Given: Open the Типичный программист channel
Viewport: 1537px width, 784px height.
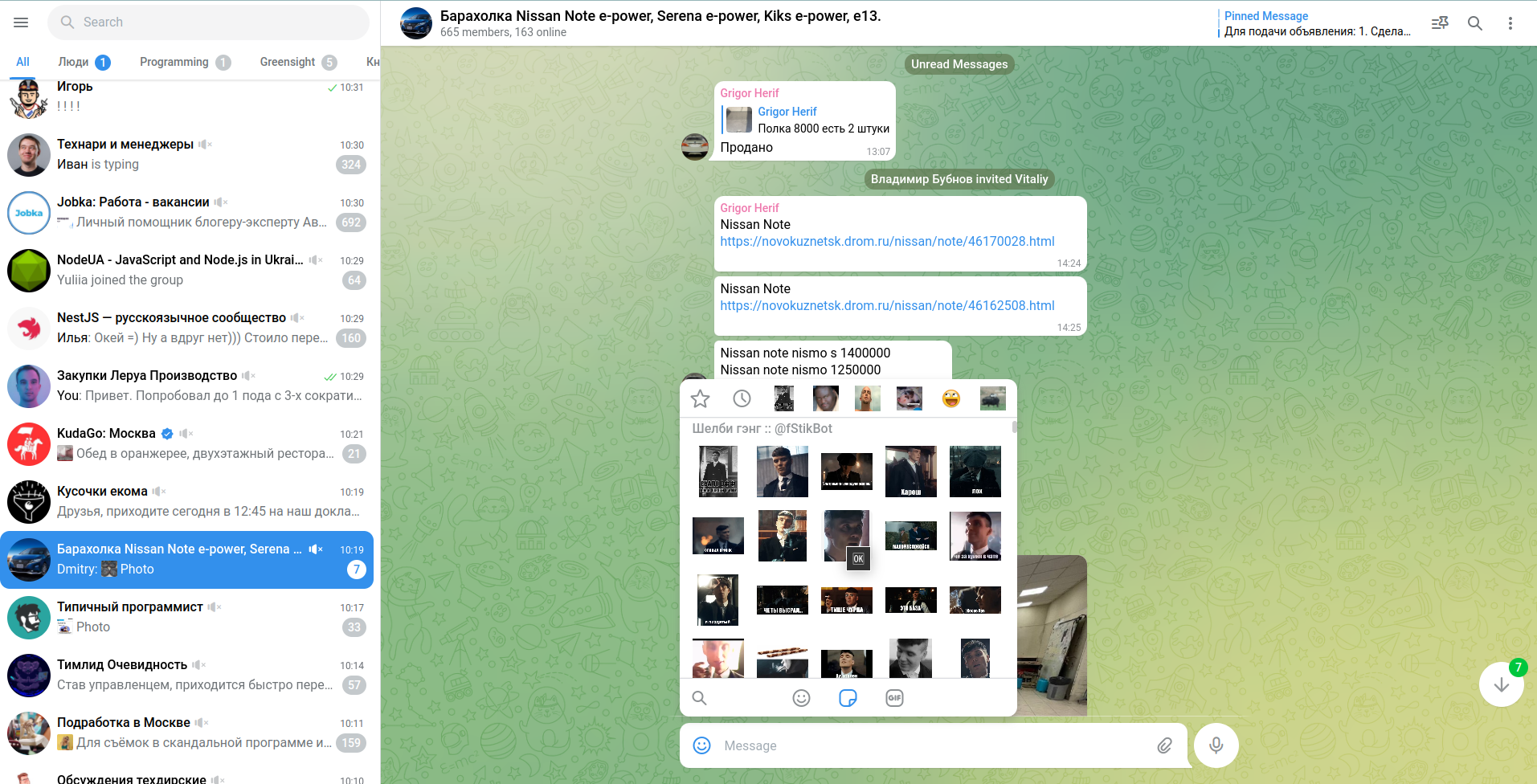Looking at the screenshot, I should (x=187, y=618).
